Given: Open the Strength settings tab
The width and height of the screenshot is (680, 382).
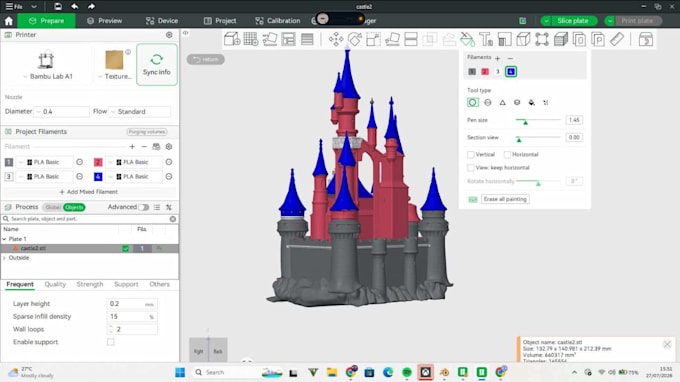Looking at the screenshot, I should pyautogui.click(x=90, y=284).
